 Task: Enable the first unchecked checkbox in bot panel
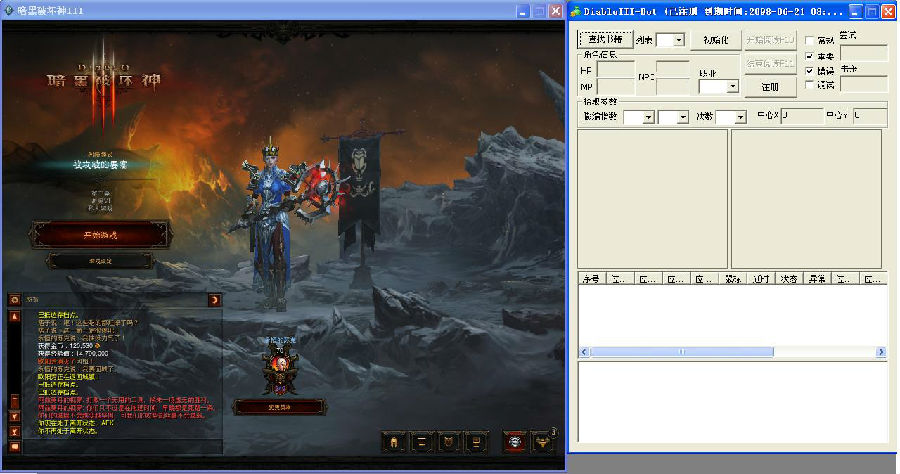coord(810,40)
